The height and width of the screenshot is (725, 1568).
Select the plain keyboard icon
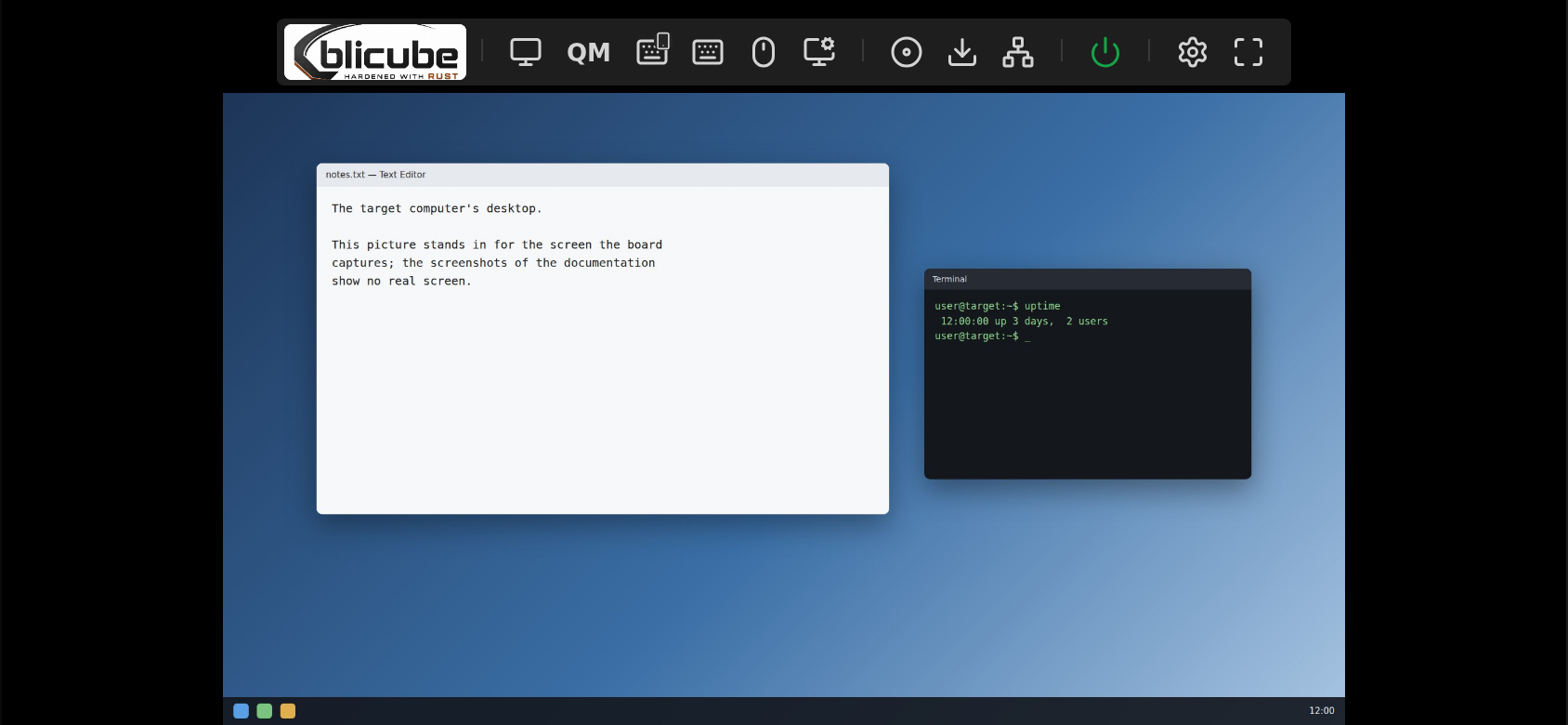click(708, 52)
